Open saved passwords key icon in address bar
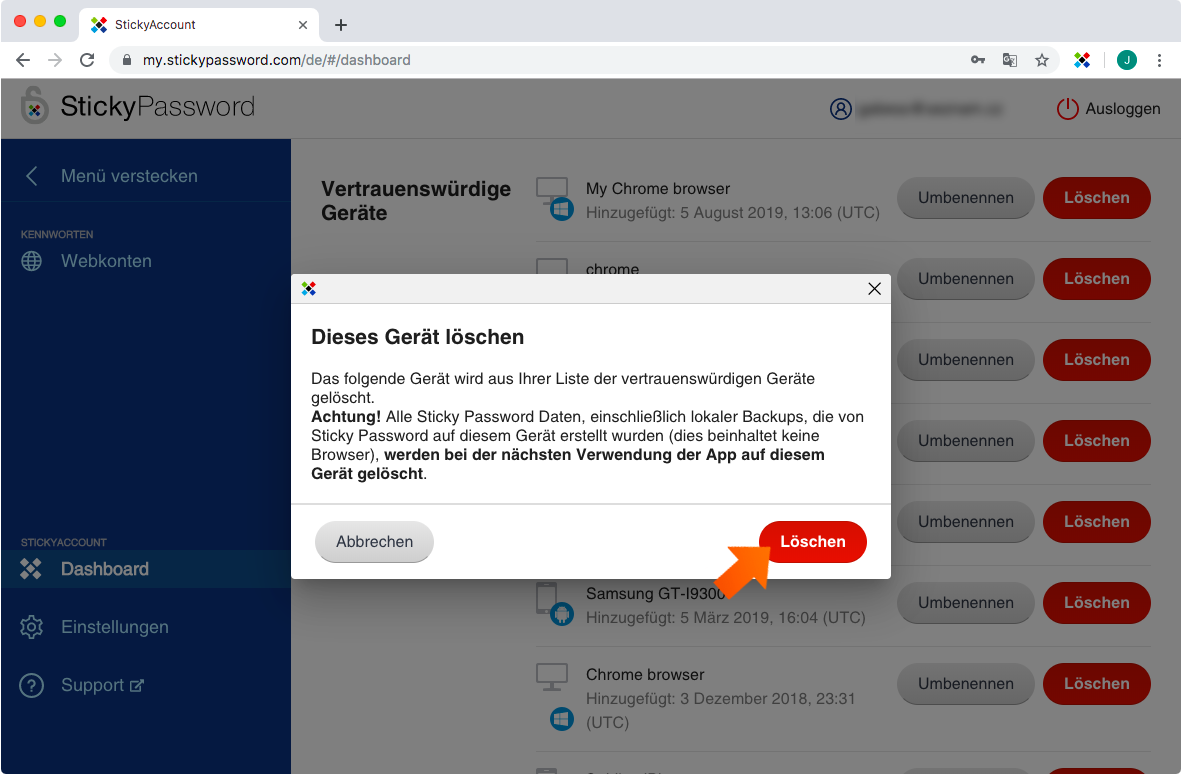This screenshot has height=775, width=1181. (978, 59)
